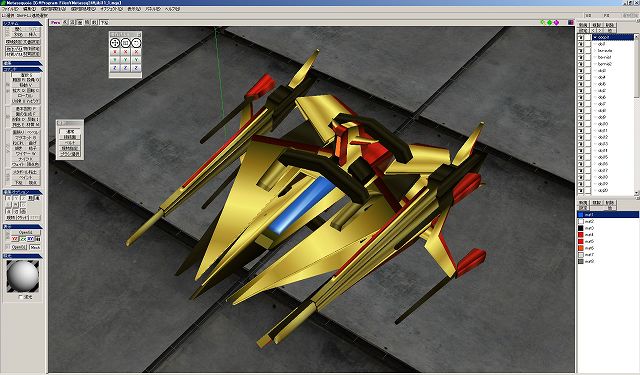Expand the 編集 panel header

click(22, 63)
